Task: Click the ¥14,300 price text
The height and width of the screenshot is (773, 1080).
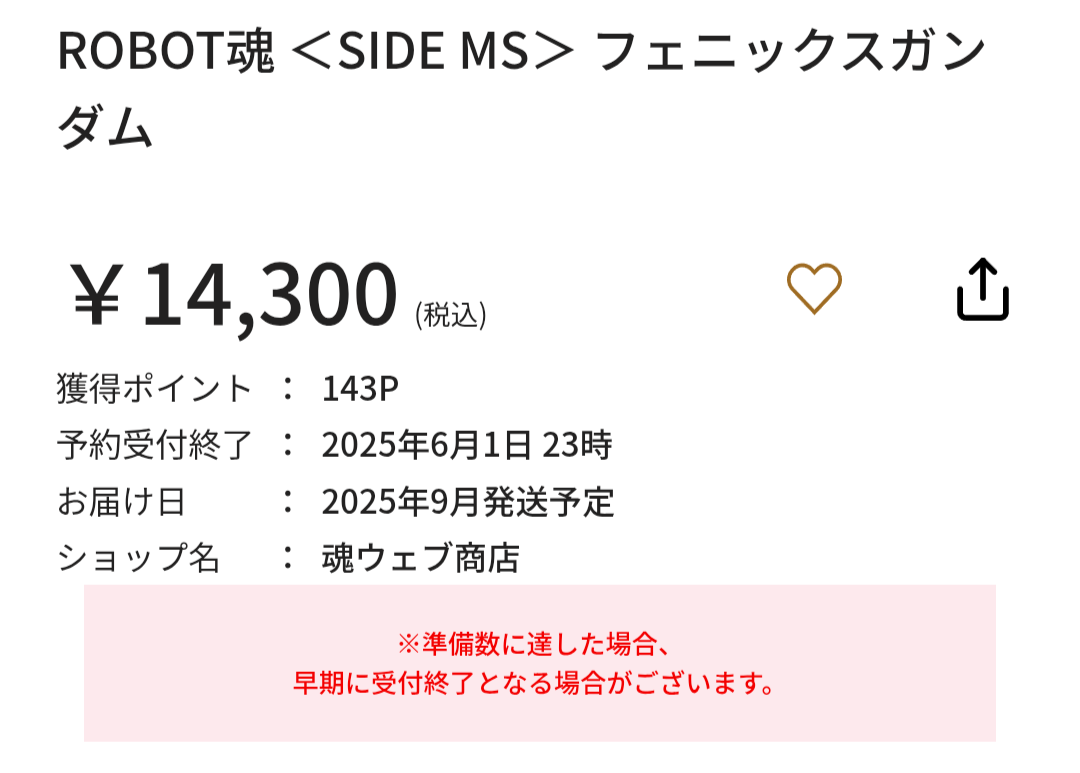Action: coord(235,295)
